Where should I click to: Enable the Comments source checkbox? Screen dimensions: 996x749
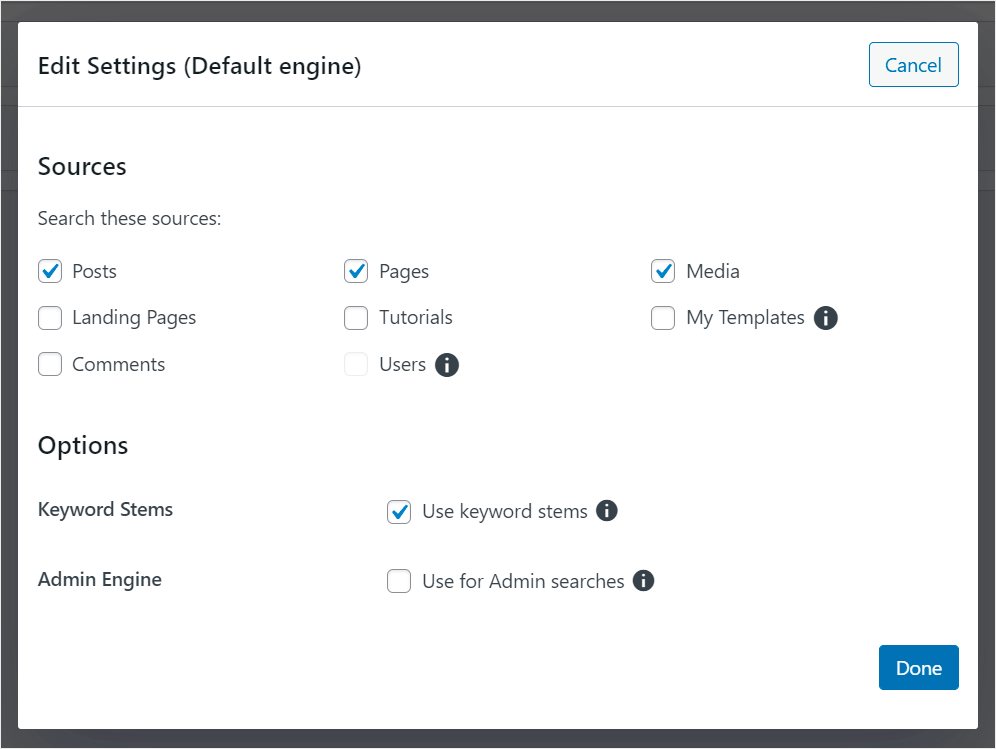[50, 365]
